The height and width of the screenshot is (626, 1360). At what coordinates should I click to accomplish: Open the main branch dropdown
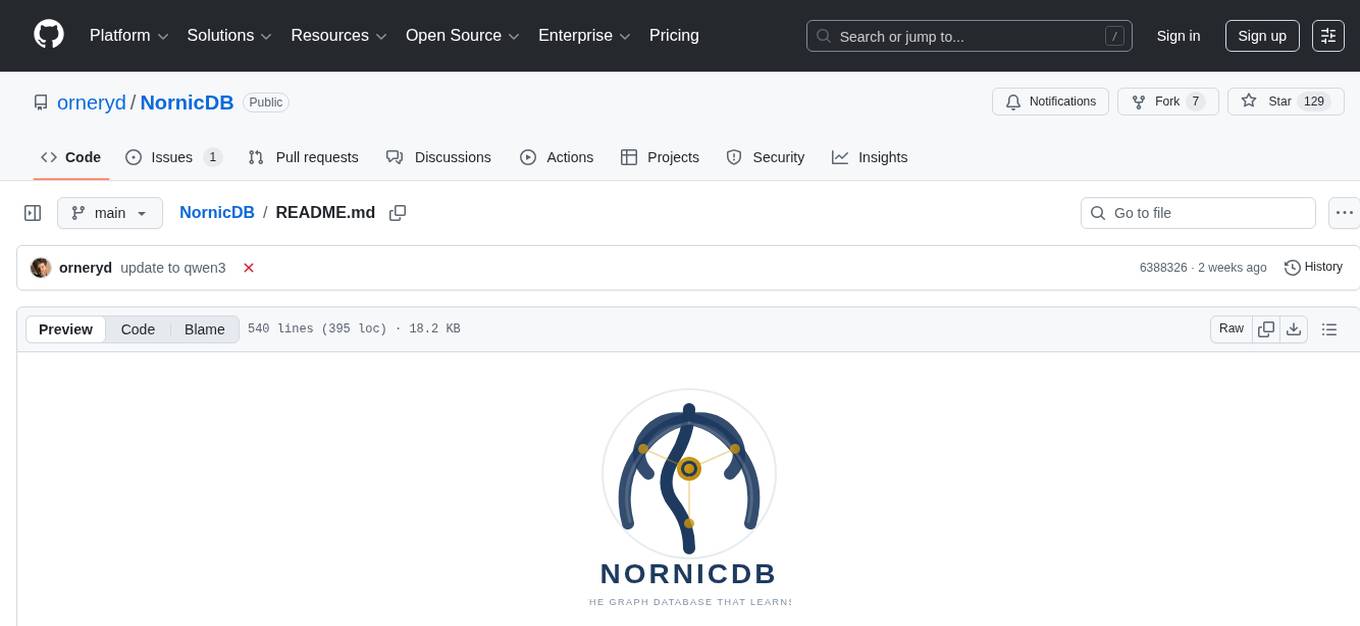pyautogui.click(x=109, y=212)
